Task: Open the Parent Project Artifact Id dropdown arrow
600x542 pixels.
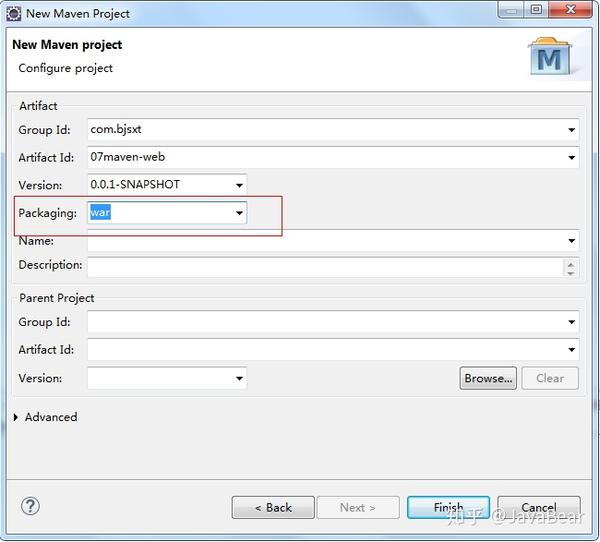Action: pyautogui.click(x=571, y=350)
